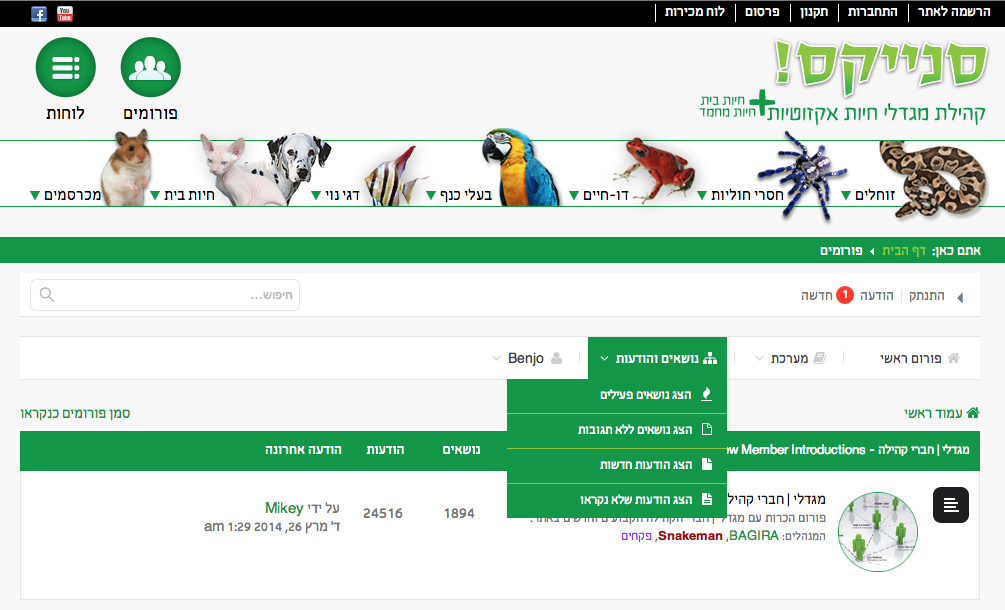Screen dimensions: 1005x610
Task: Click the user icon next to Benjo
Action: (556, 358)
